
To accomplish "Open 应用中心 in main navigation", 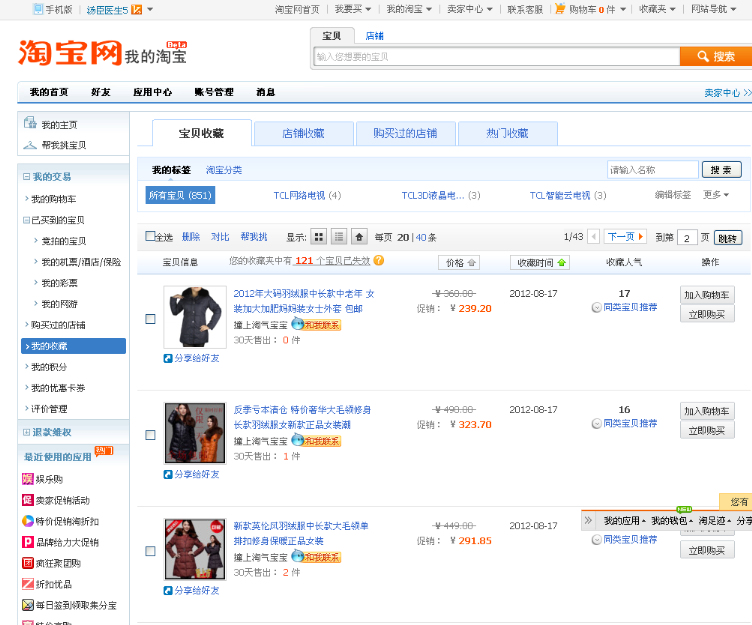I will click(x=153, y=92).
